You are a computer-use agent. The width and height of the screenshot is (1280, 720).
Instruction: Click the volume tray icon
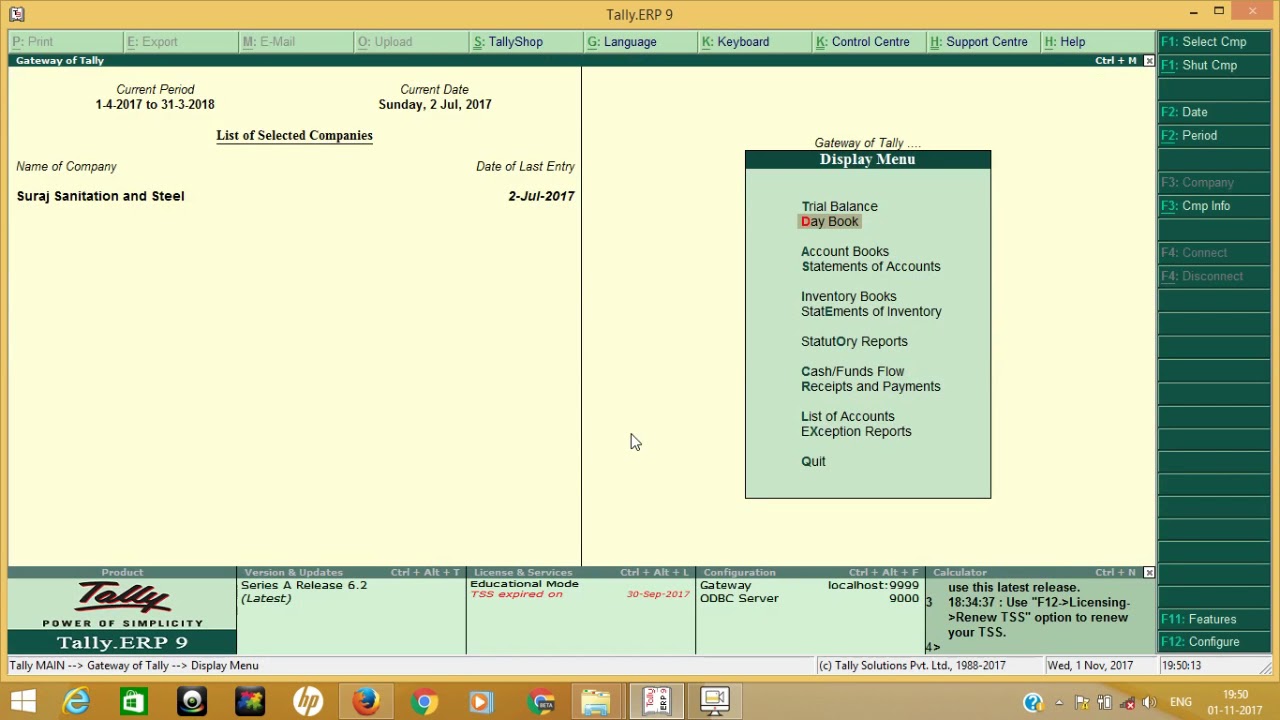[1149, 703]
